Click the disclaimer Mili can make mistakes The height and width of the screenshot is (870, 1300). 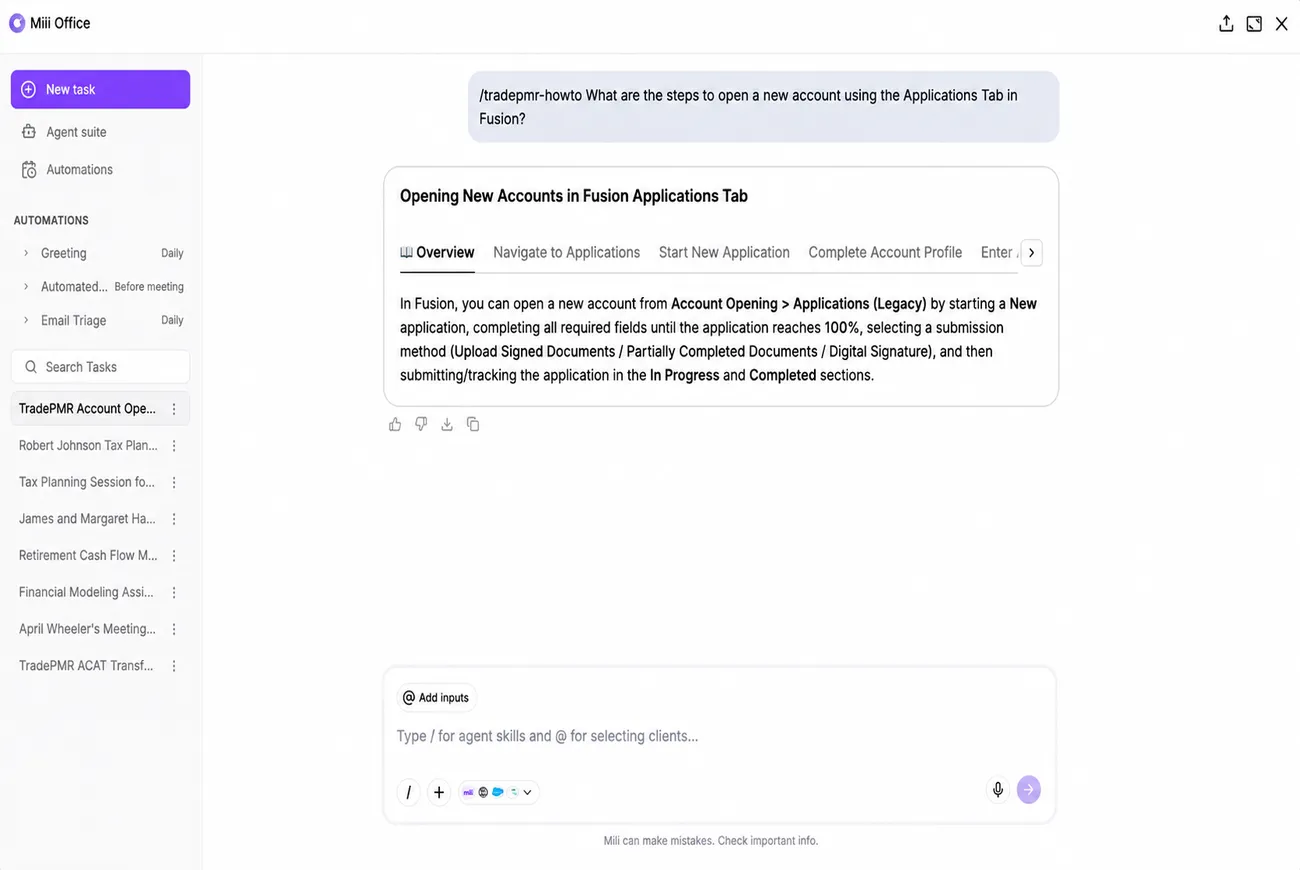point(711,841)
